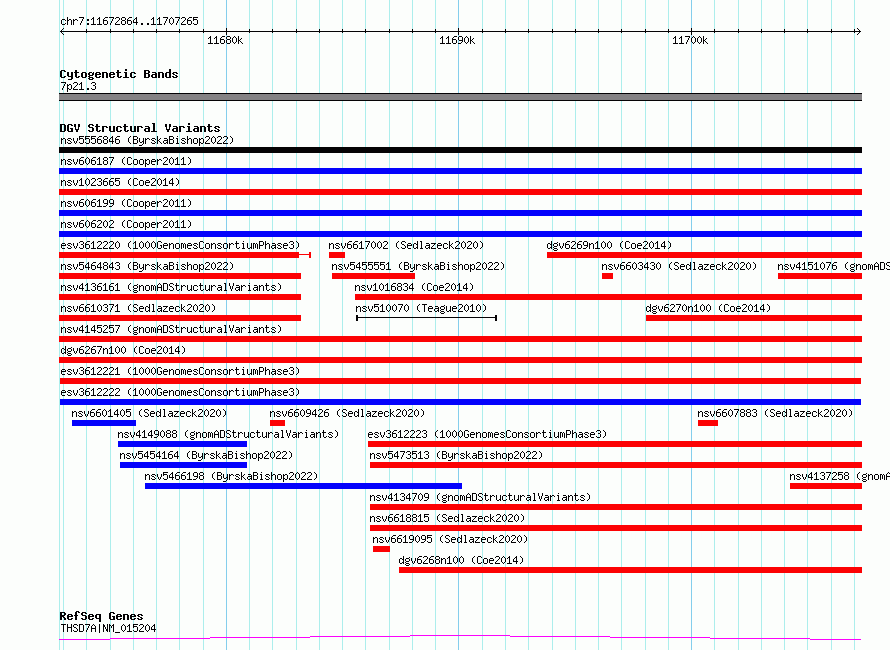The width and height of the screenshot is (890, 650).
Task: Open esv3612222 (1000GenomesConsortiumPhase3) label
Action: click(x=180, y=392)
